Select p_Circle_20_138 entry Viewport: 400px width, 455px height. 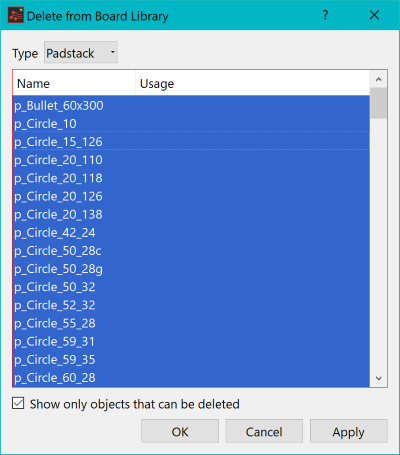191,215
